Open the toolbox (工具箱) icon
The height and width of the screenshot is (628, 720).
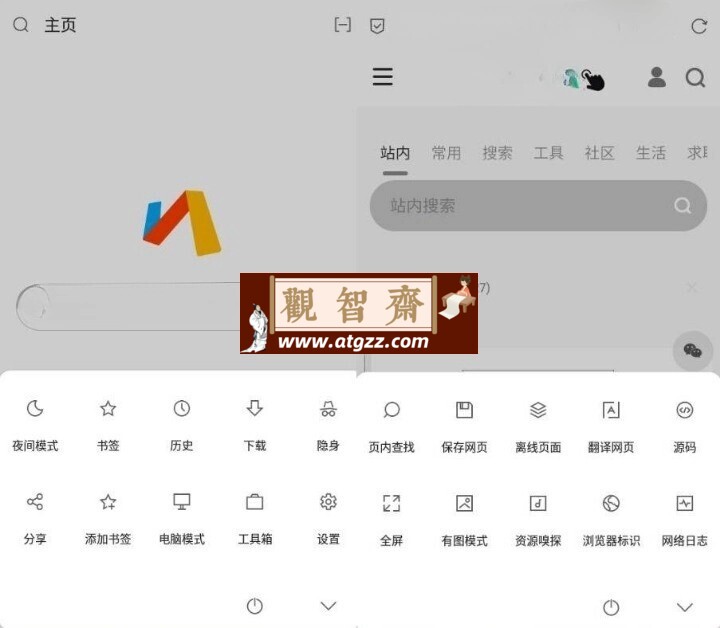click(254, 502)
